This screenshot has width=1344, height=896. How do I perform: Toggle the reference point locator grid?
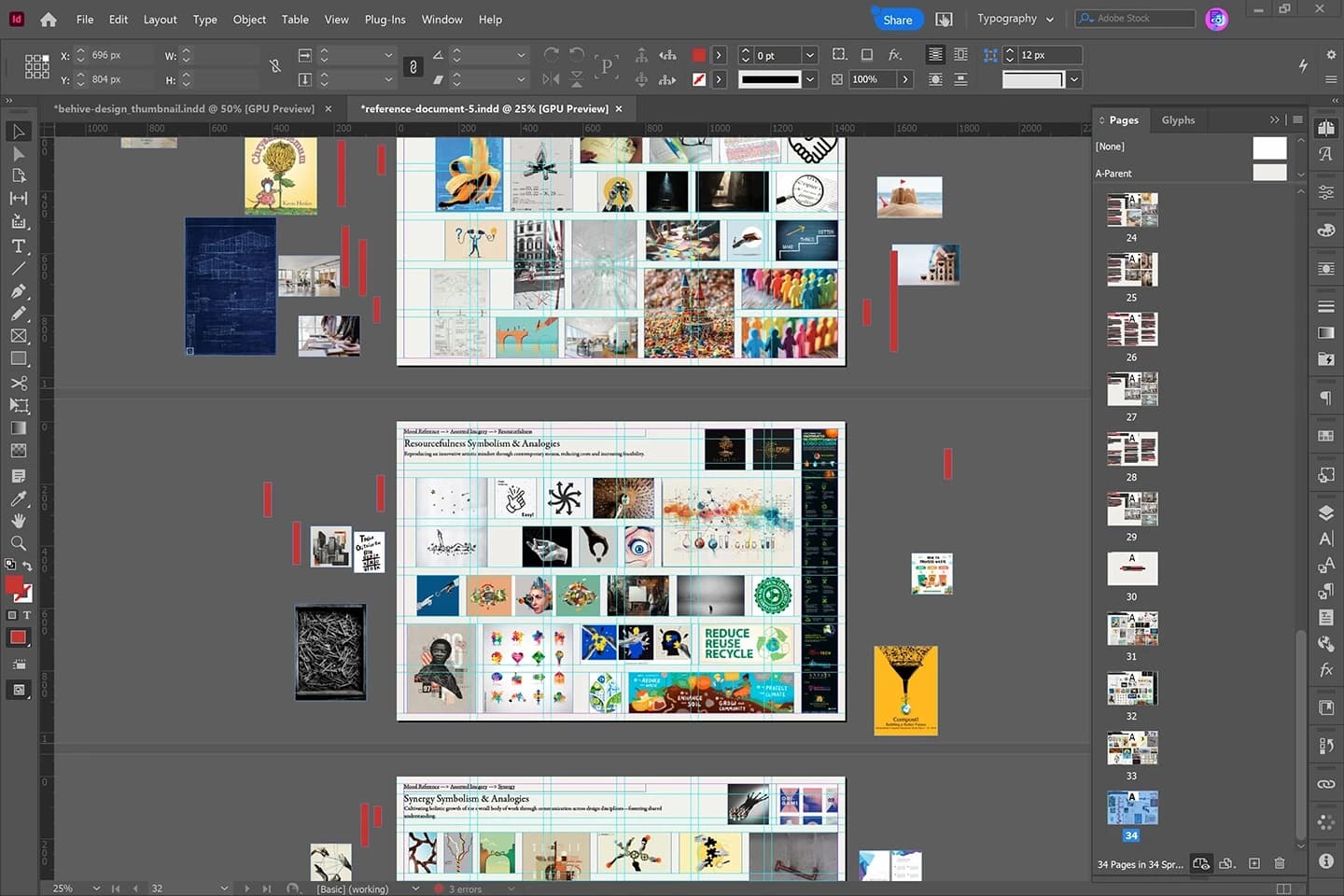[x=37, y=66]
